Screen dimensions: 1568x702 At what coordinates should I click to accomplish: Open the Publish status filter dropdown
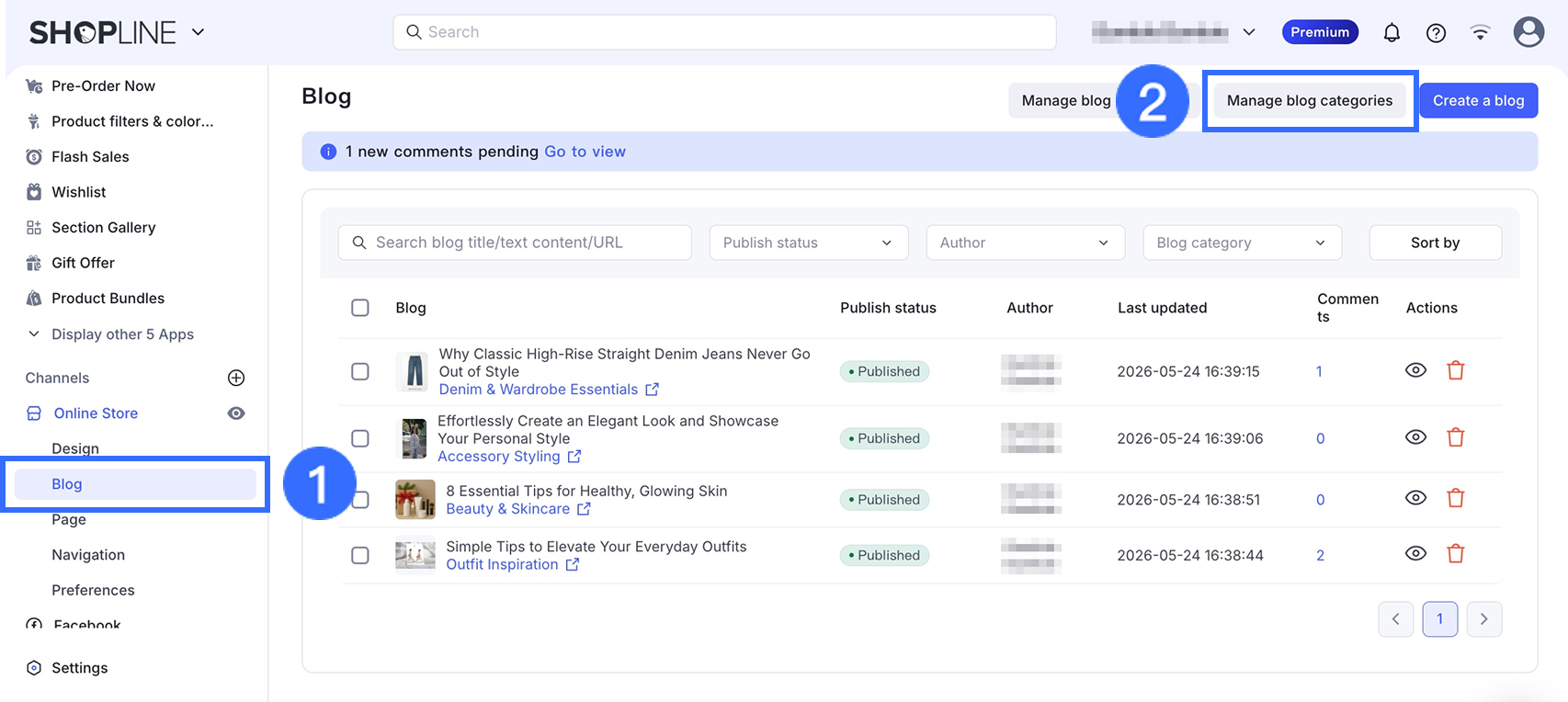click(x=809, y=243)
